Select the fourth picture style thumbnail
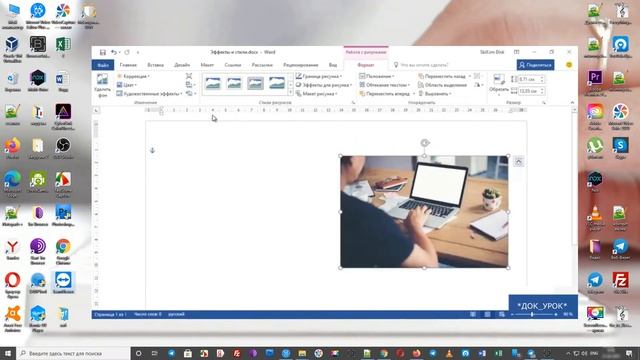Viewport: 640px width, 360px height. 277,83
